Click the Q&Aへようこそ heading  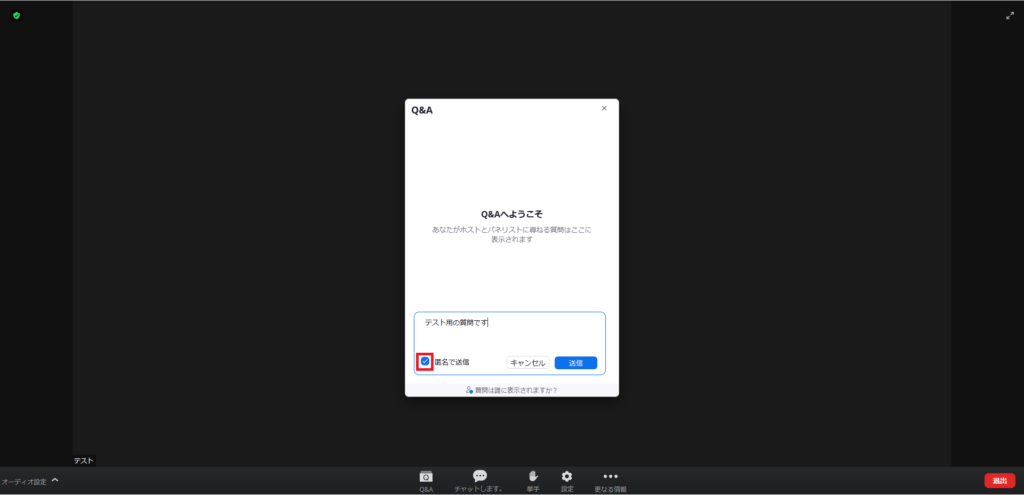[x=511, y=214]
